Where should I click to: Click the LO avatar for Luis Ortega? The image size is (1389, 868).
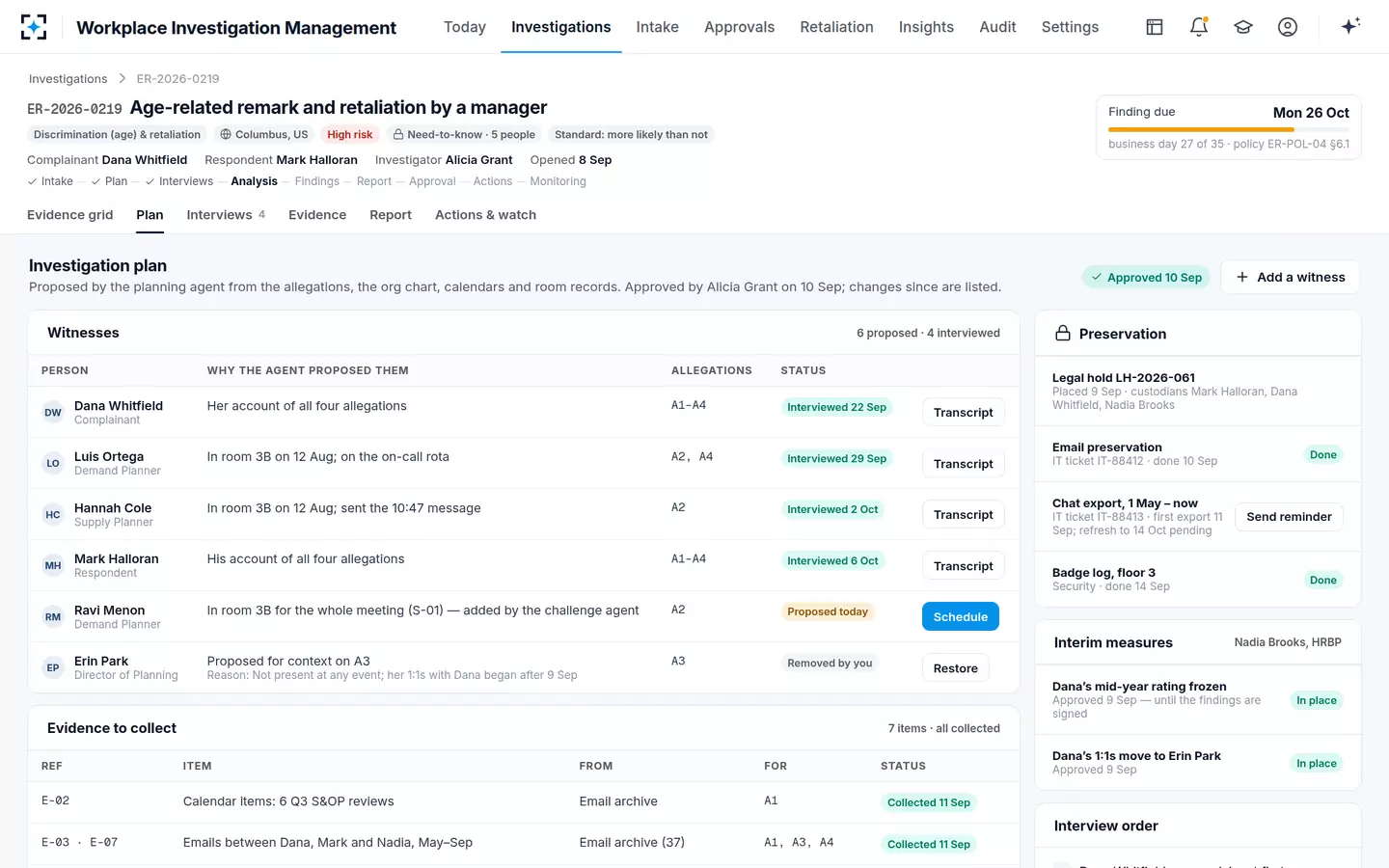(x=53, y=464)
